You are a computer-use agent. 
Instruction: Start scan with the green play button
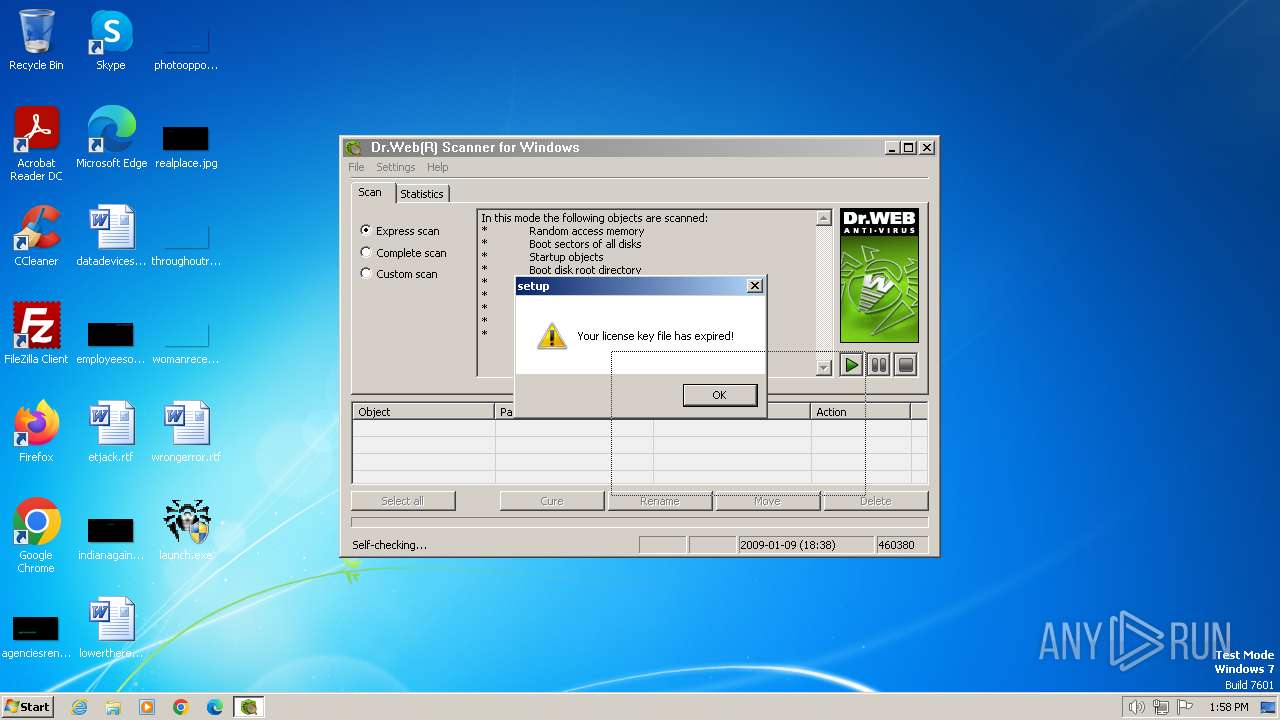point(851,365)
